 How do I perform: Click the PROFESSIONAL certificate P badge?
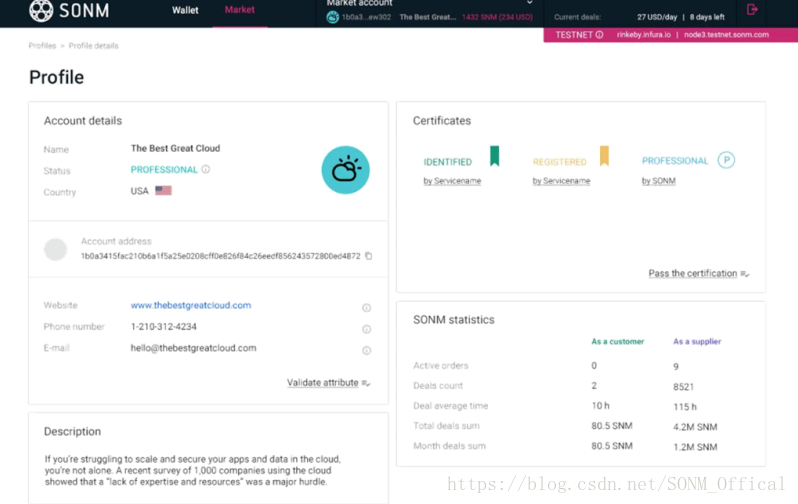click(x=726, y=160)
